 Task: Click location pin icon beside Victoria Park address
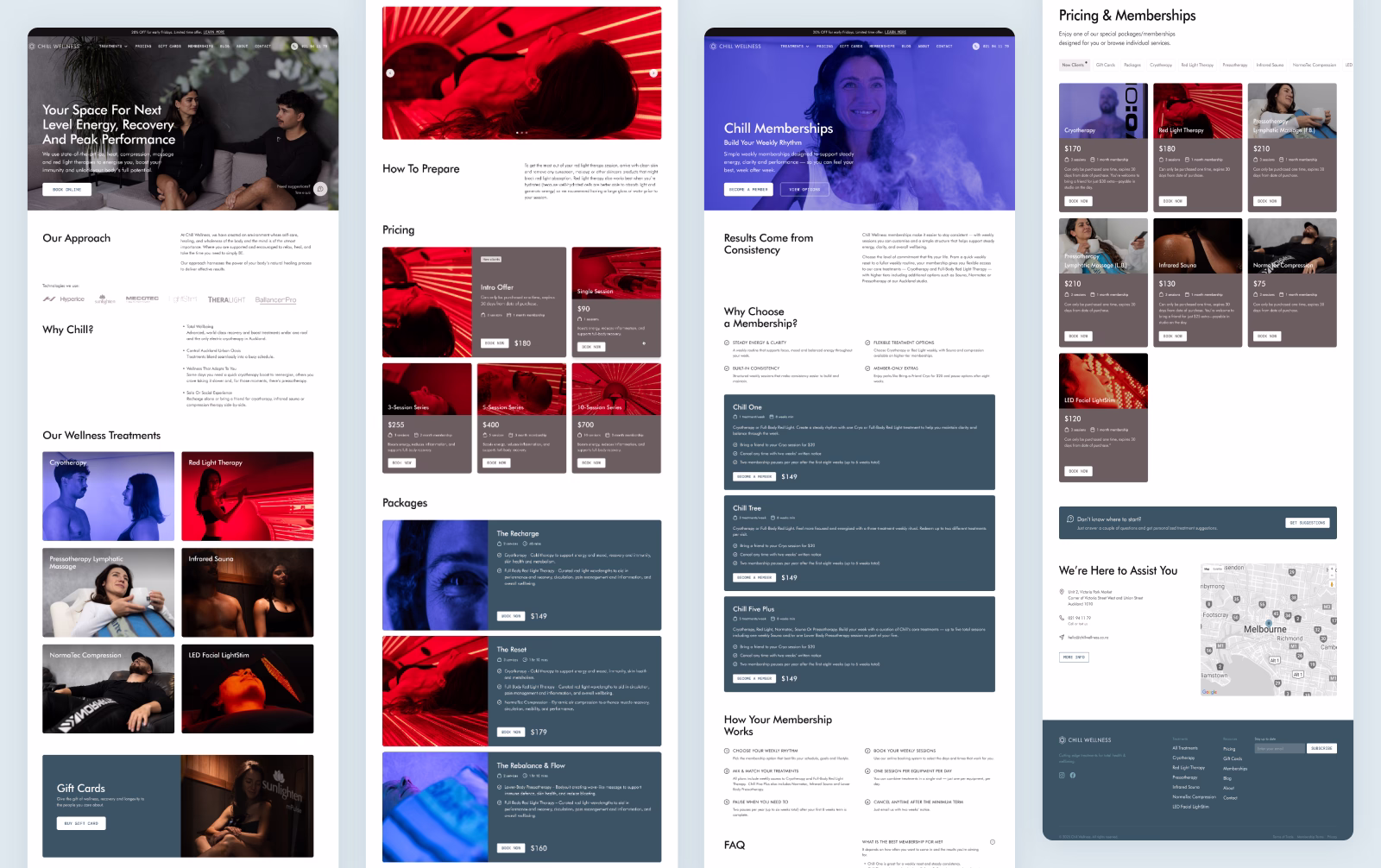(1063, 592)
